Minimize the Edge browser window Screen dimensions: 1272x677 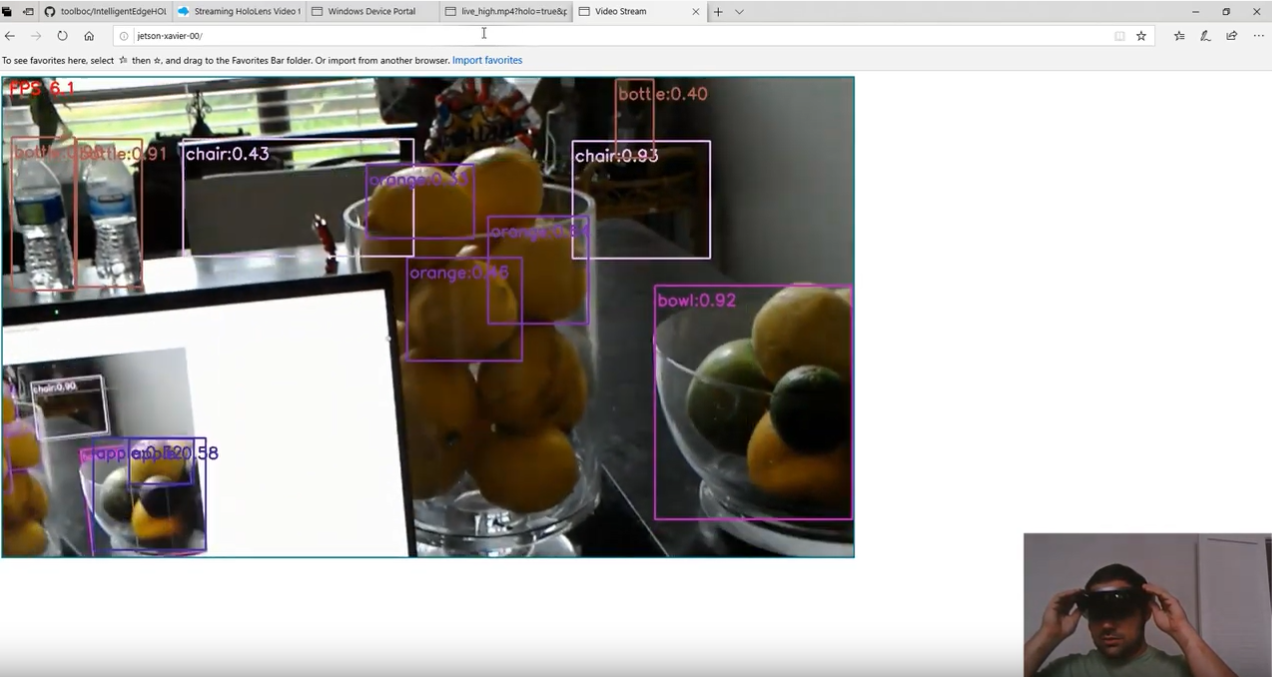pyautogui.click(x=1196, y=12)
